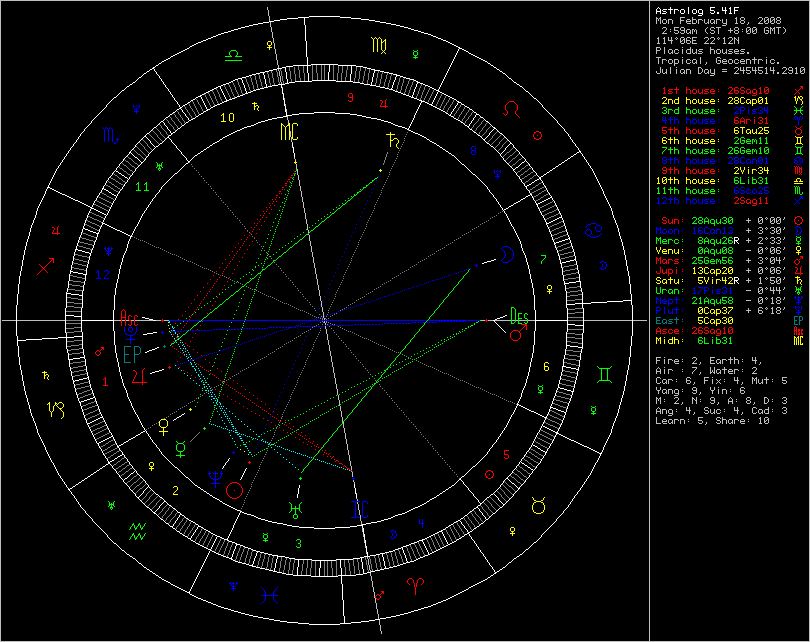Select the large red Sun glyph inside wheel
Viewport: 810px width, 642px height.
click(x=235, y=490)
